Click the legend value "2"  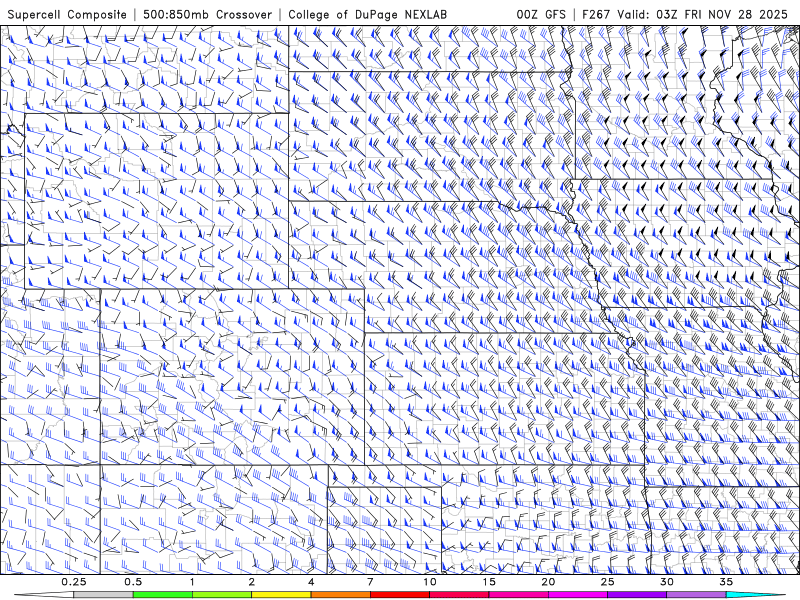pos(252,582)
